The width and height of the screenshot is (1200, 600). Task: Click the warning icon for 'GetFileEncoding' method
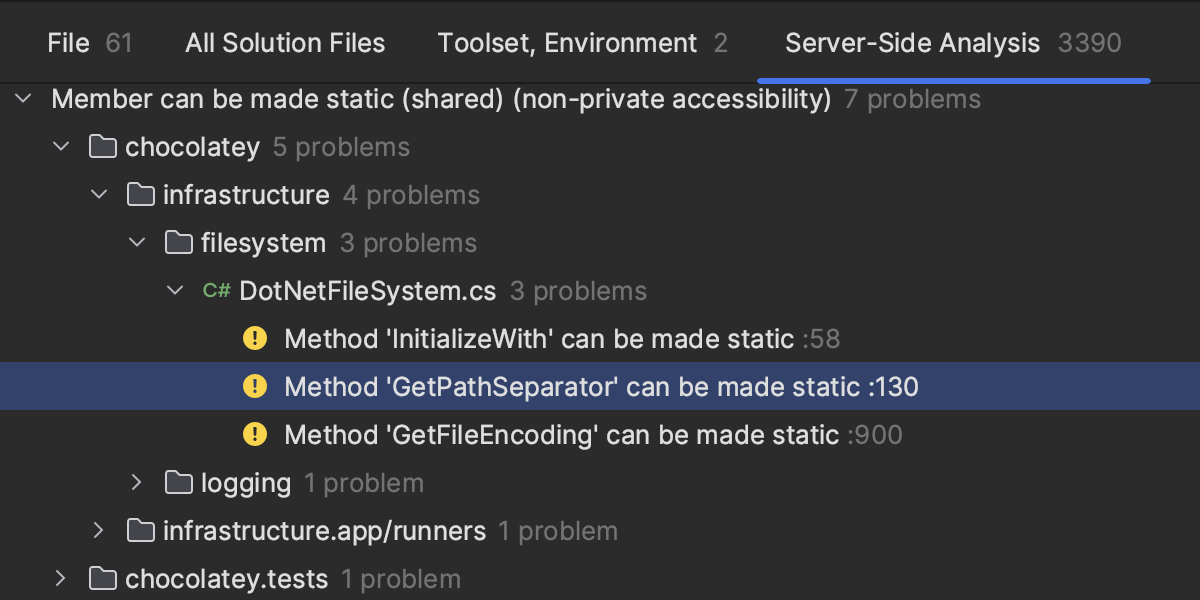[255, 435]
